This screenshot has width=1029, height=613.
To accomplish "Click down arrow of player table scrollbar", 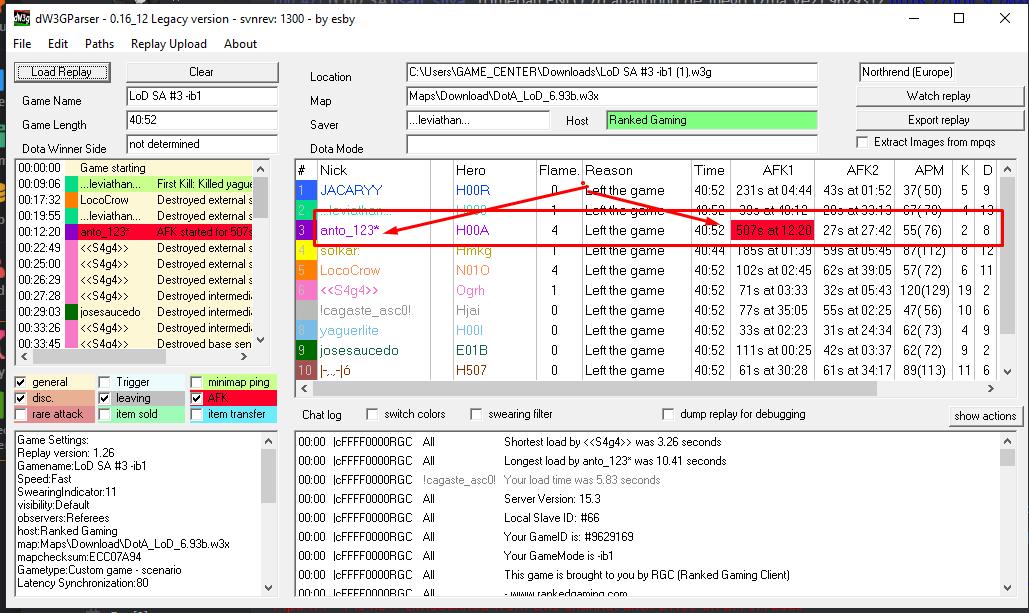I will 1008,371.
